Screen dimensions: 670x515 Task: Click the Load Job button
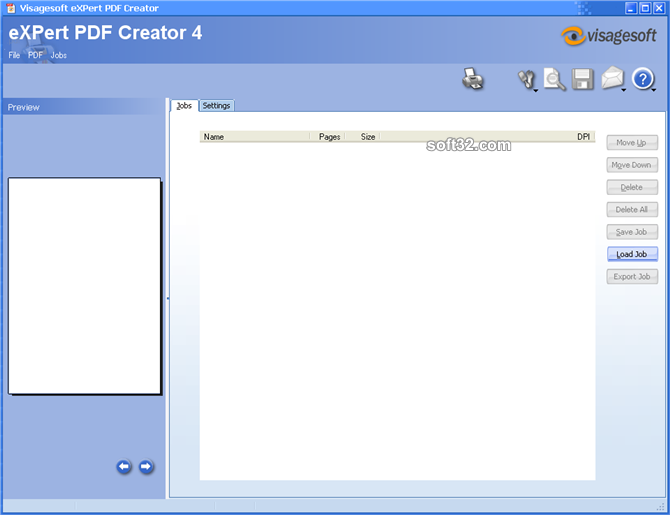pyautogui.click(x=632, y=254)
